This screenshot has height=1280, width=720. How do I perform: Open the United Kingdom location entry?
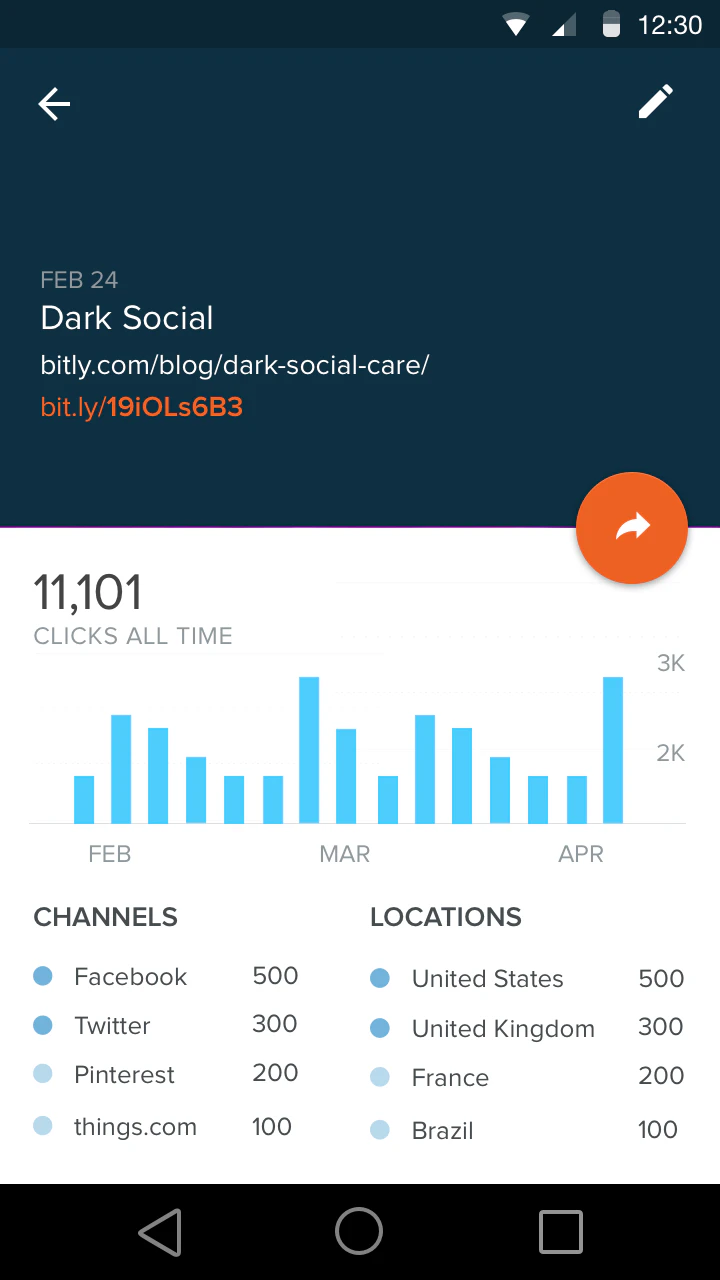tap(503, 1028)
